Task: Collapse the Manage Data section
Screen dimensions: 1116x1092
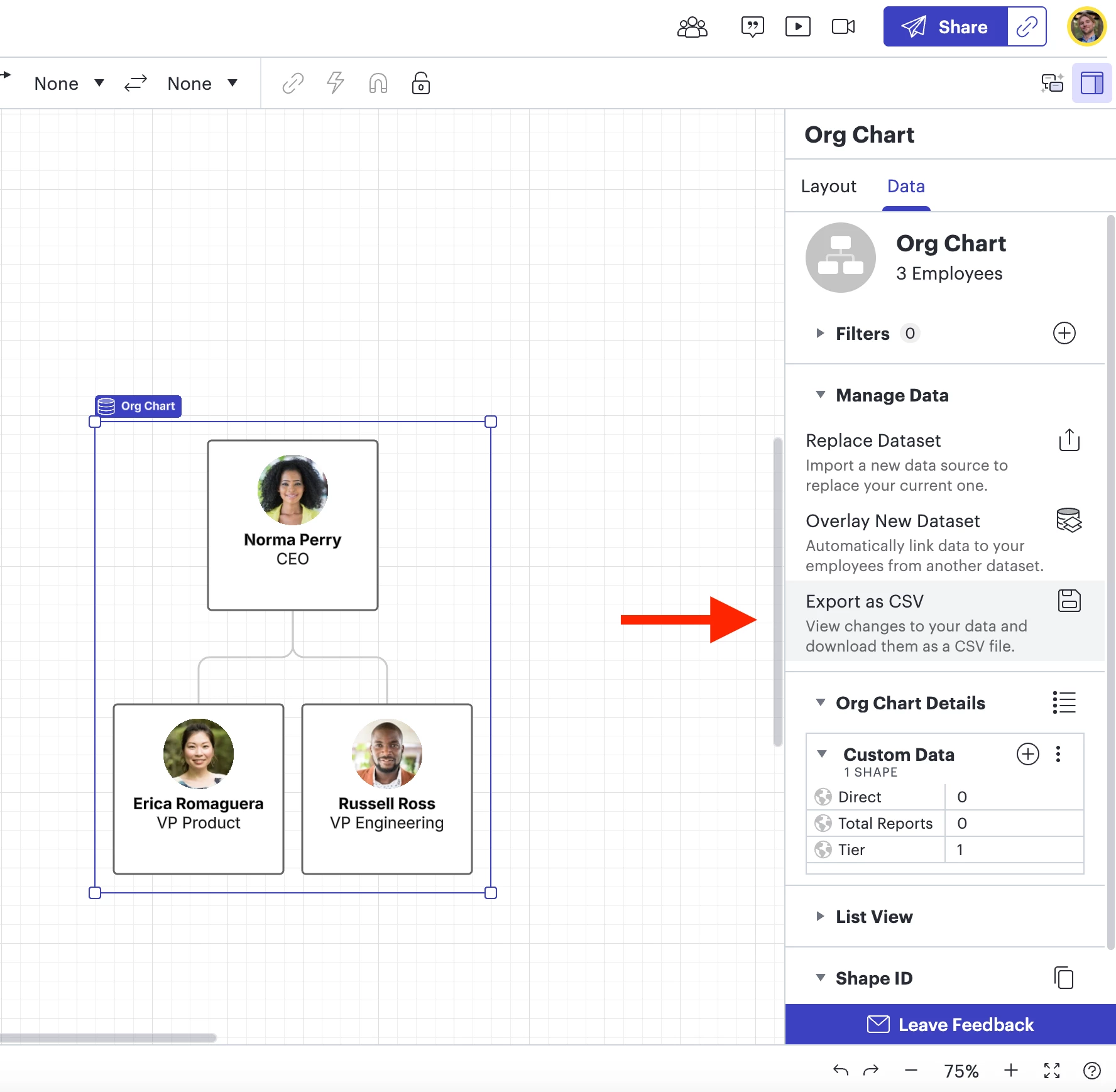Action: pos(820,395)
